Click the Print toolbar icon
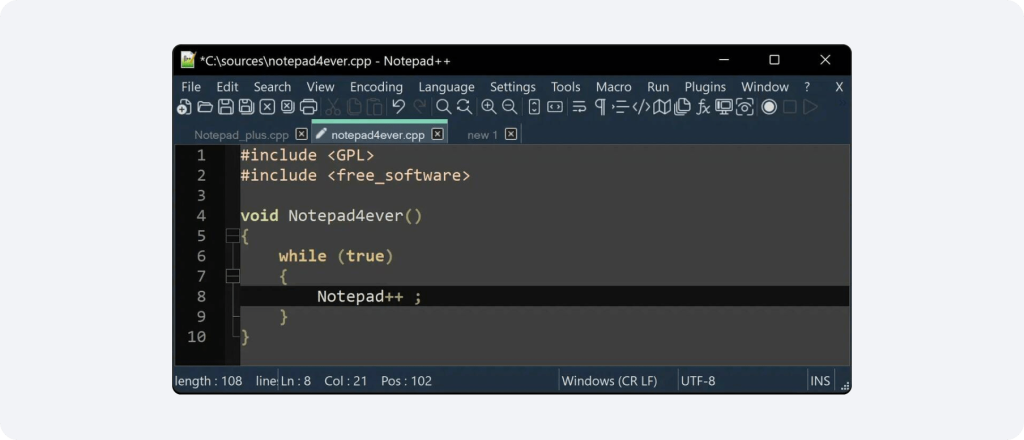This screenshot has height=440, width=1024. (308, 107)
